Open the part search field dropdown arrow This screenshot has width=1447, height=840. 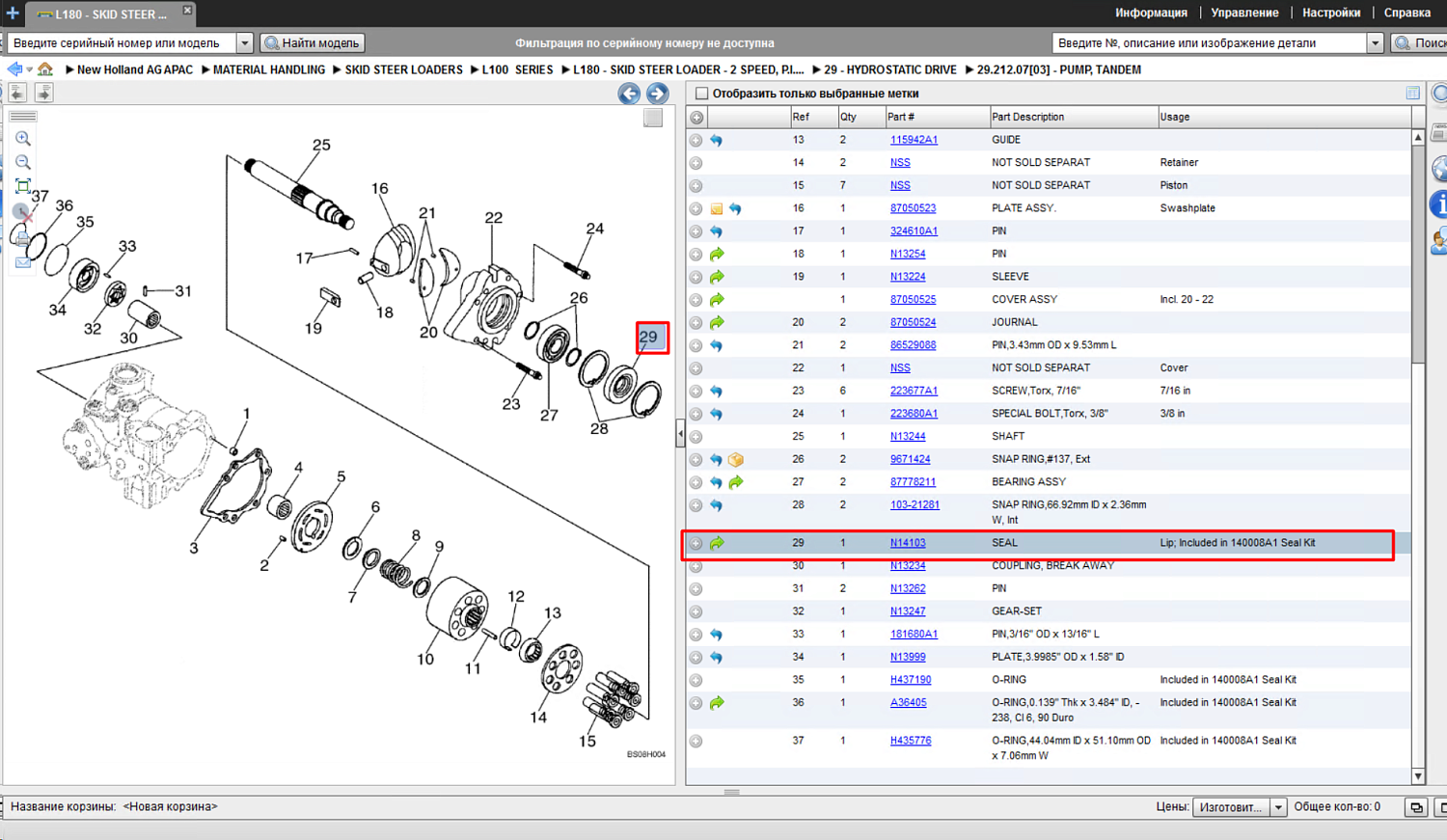point(1375,43)
